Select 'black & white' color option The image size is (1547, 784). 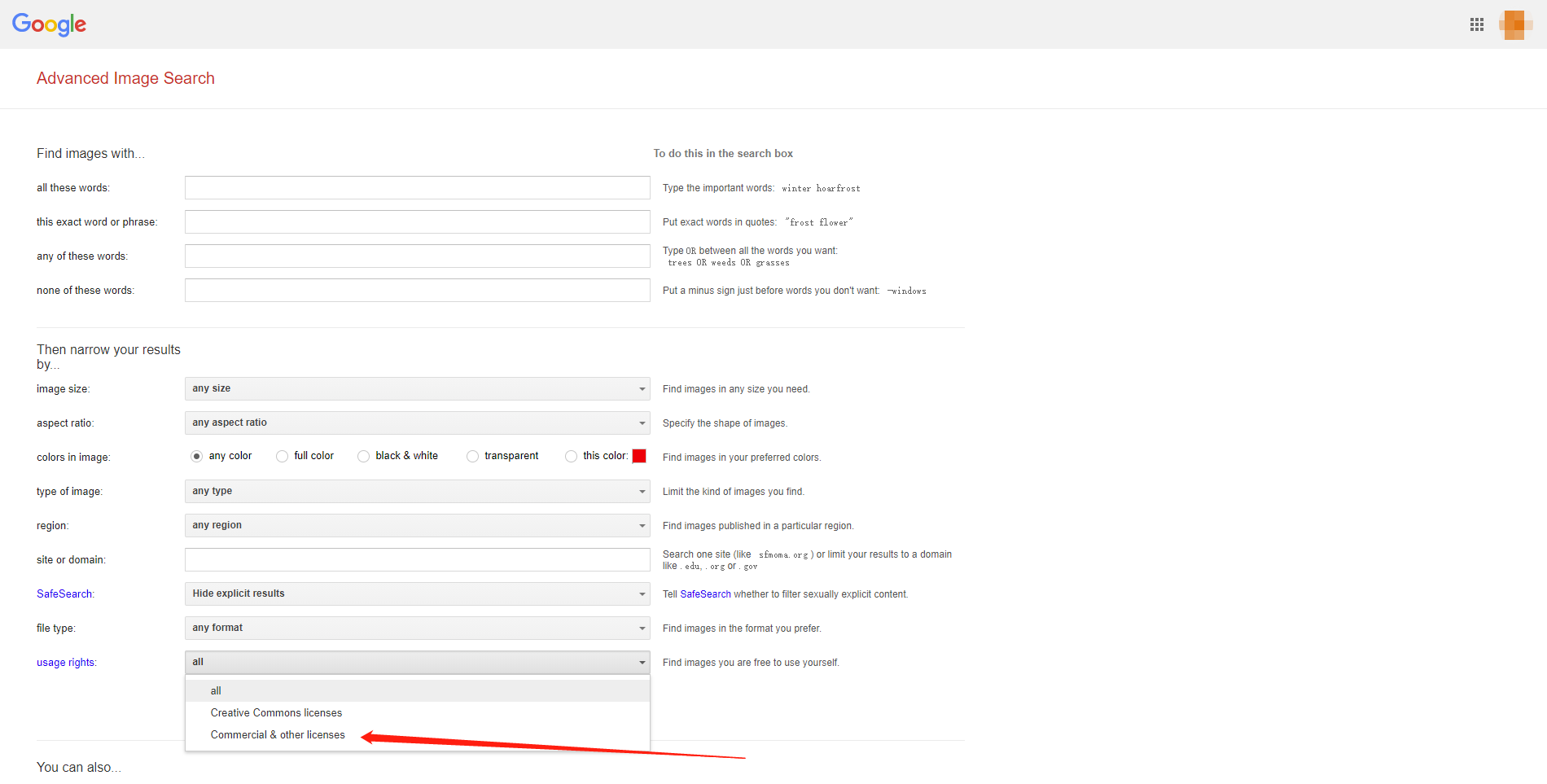coord(363,456)
